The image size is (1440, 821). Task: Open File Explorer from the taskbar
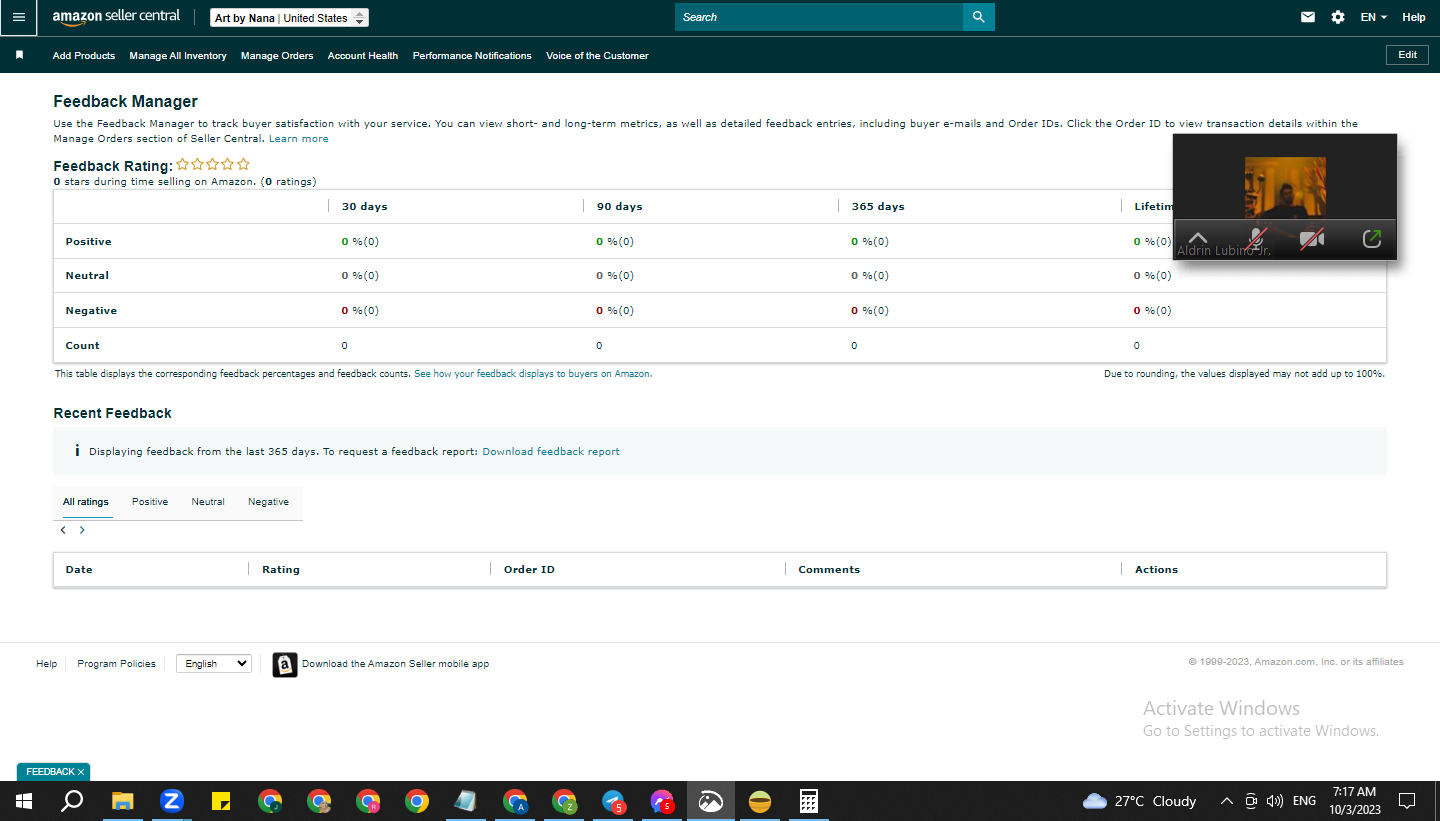click(x=122, y=801)
